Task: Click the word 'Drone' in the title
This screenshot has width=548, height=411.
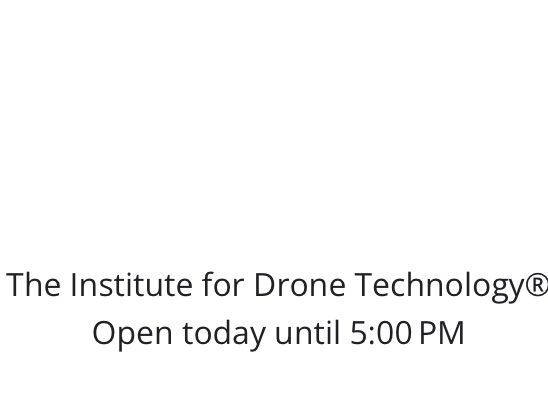Action: (300, 284)
